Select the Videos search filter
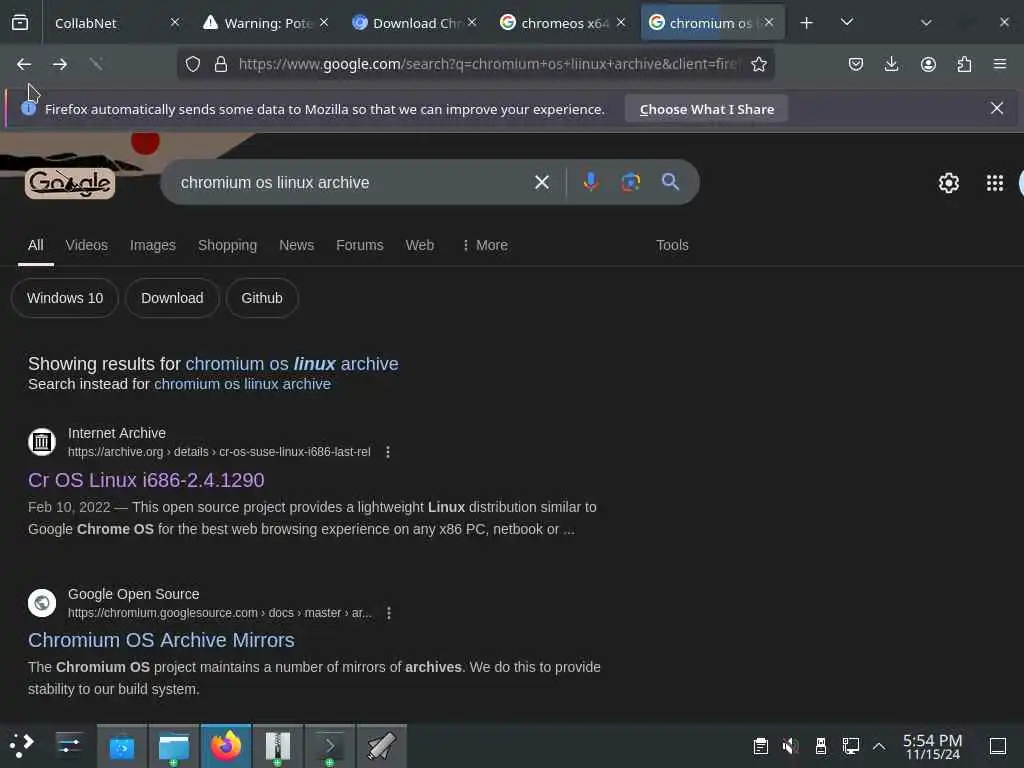Viewport: 1024px width, 768px height. tap(87, 245)
